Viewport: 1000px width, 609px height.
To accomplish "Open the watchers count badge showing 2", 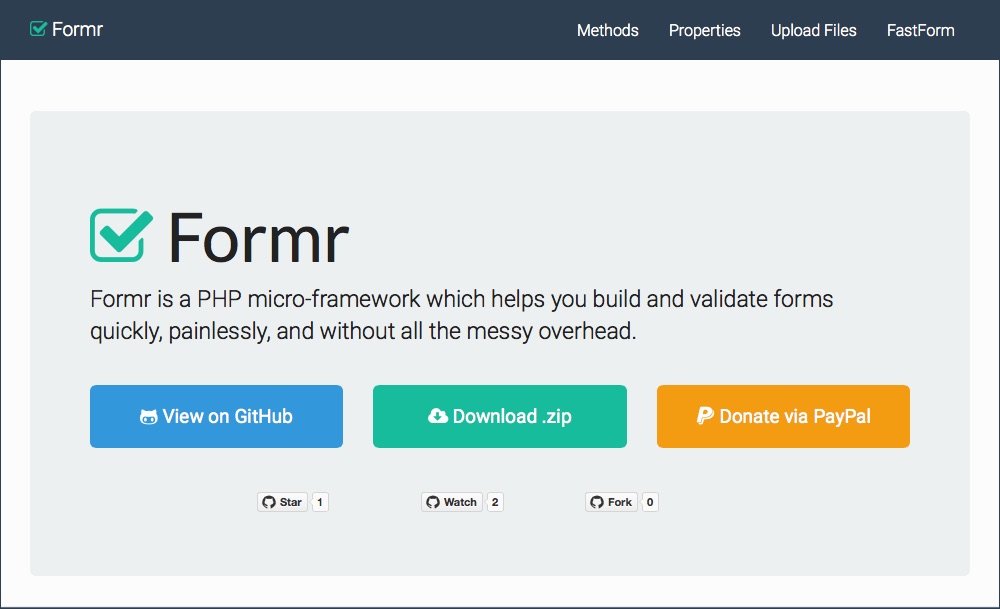I will point(495,502).
